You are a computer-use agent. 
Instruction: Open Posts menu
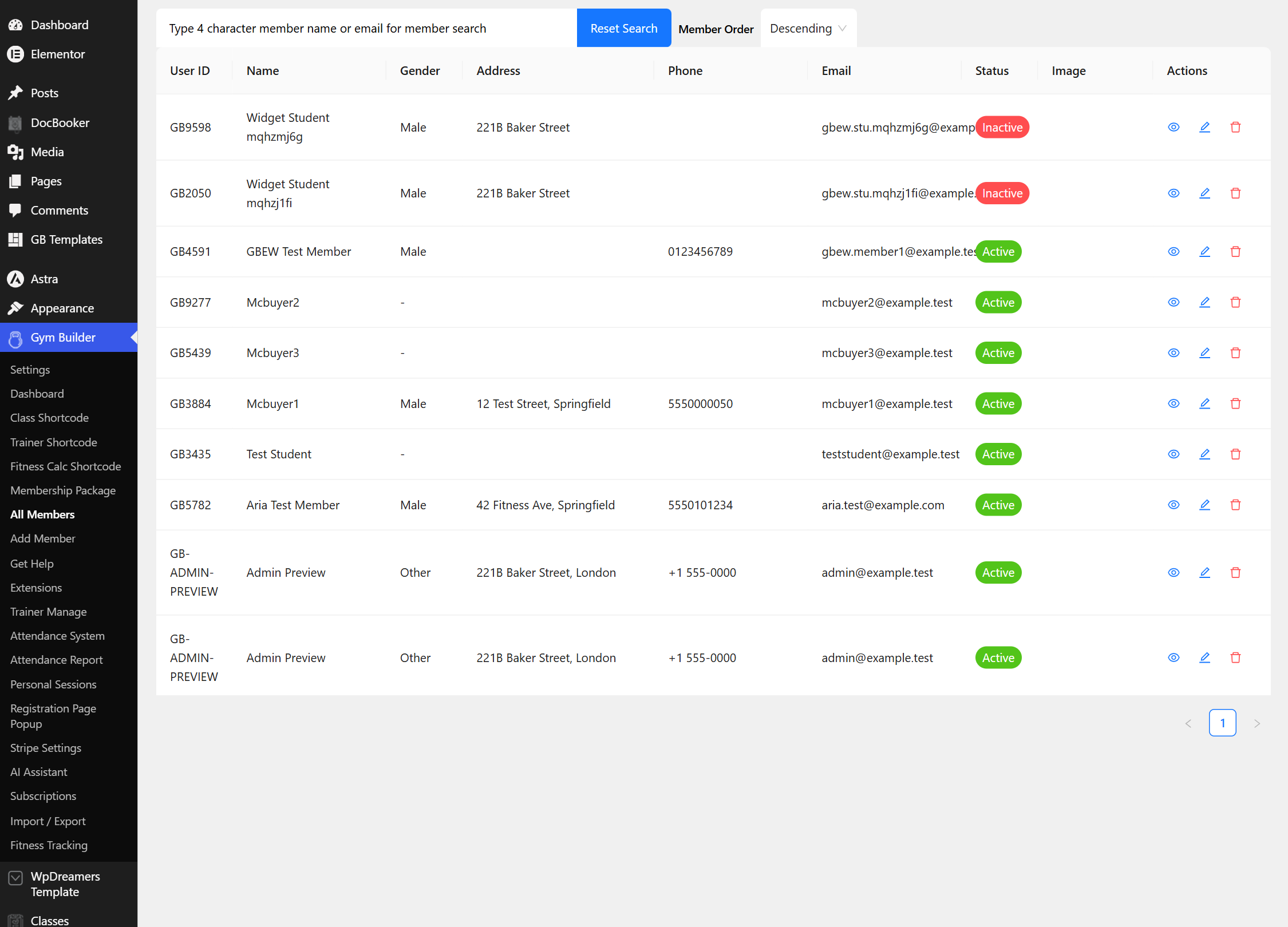[69, 93]
